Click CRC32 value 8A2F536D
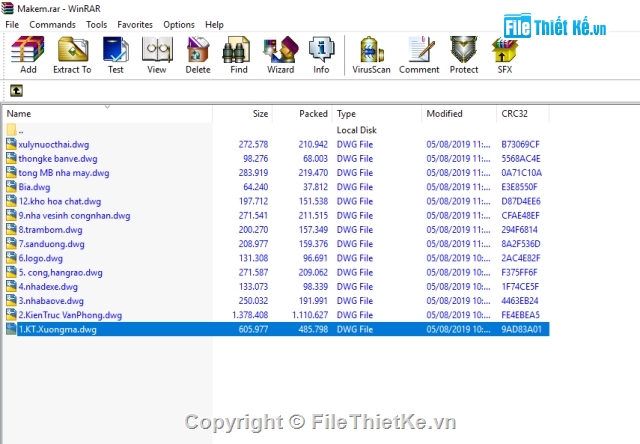This screenshot has width=640, height=444. [x=521, y=244]
